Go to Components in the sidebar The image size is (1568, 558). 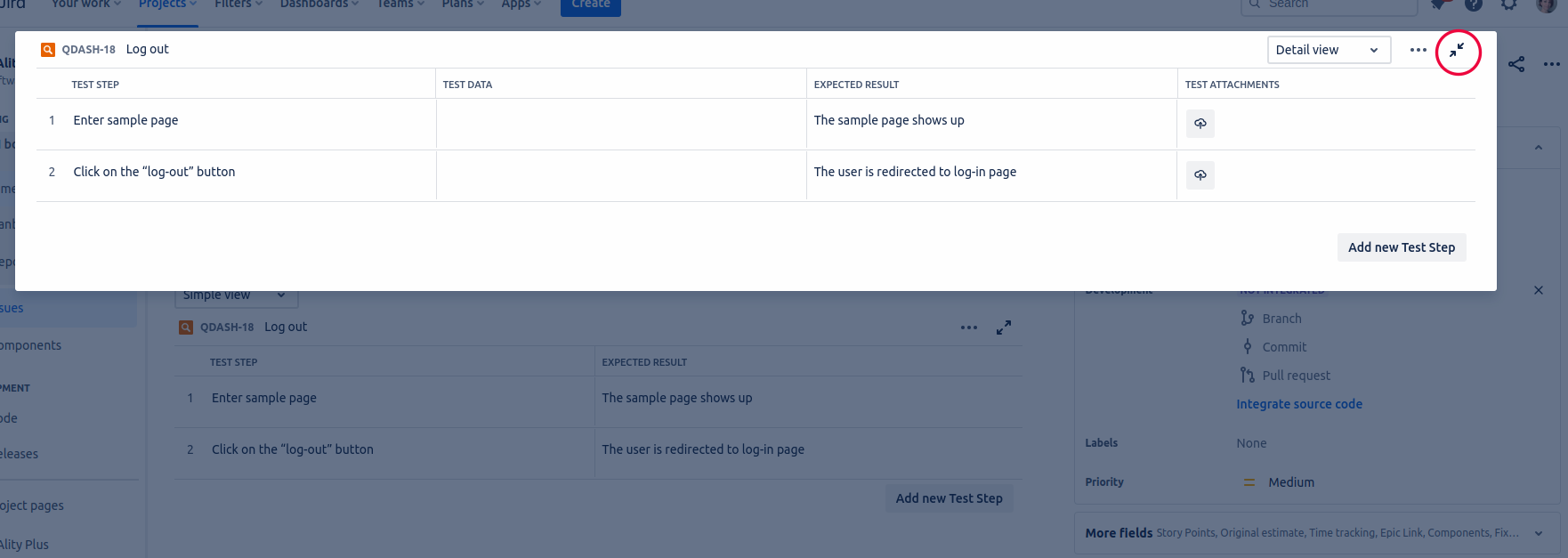point(31,345)
